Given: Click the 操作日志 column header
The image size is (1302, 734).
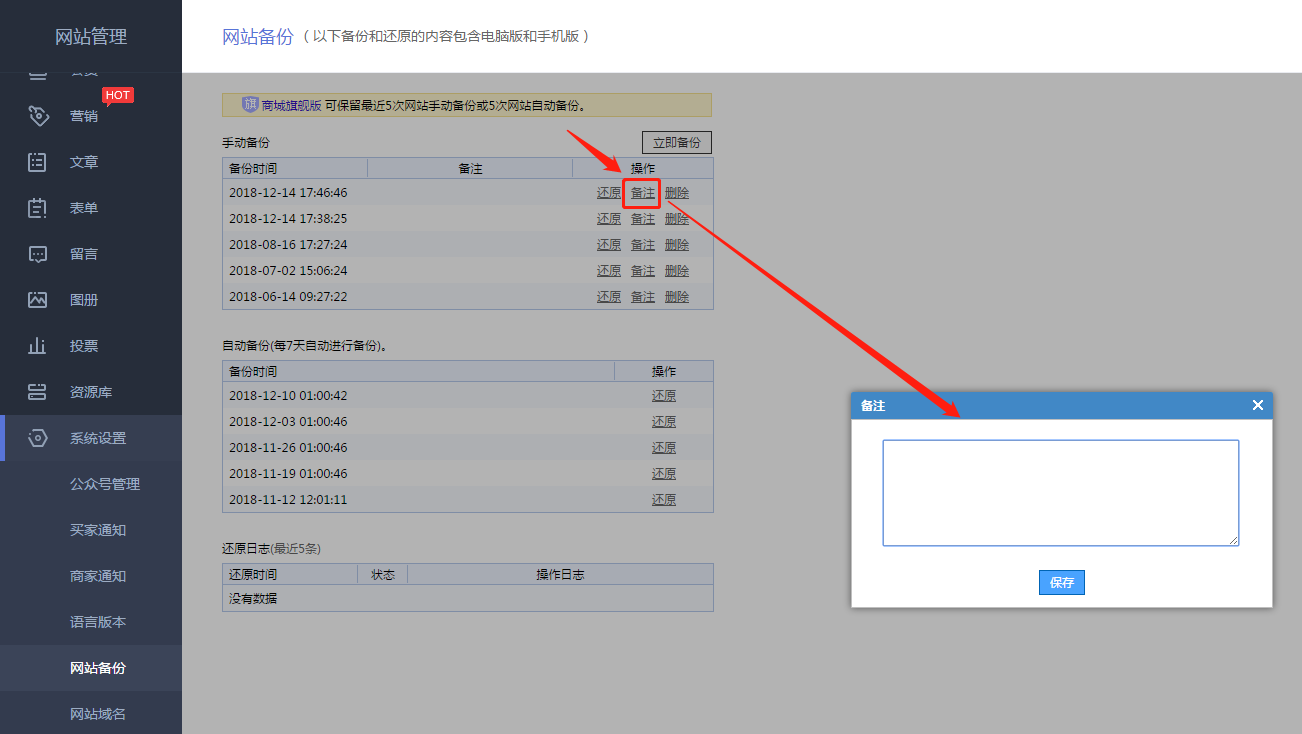Looking at the screenshot, I should point(560,575).
